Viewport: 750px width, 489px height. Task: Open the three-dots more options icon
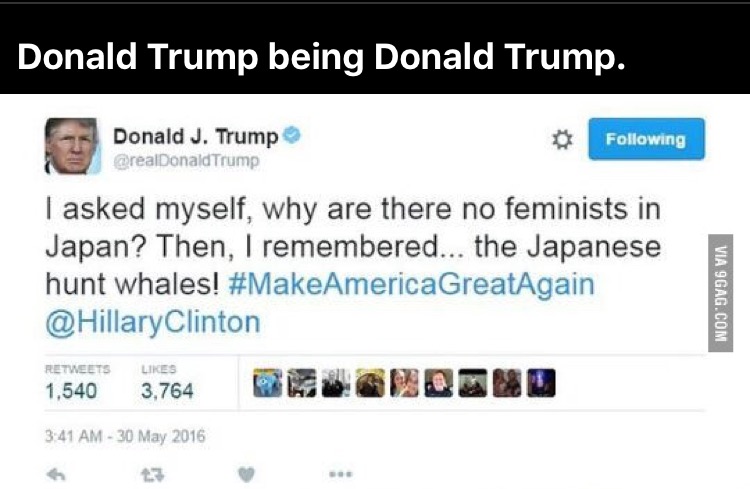[341, 474]
